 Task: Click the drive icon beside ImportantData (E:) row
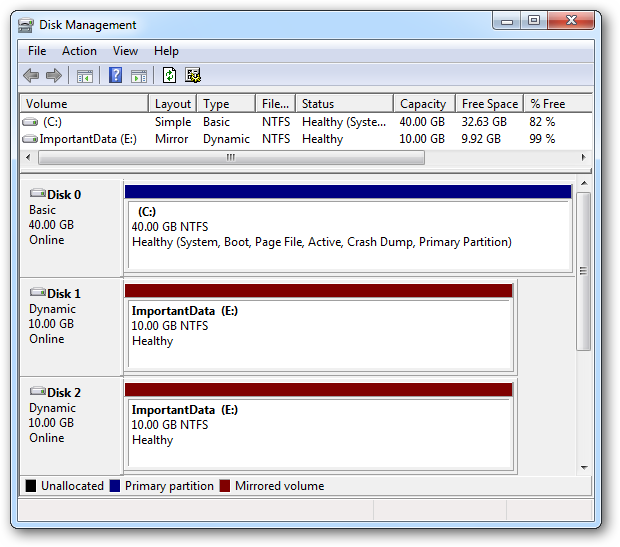[x=30, y=139]
